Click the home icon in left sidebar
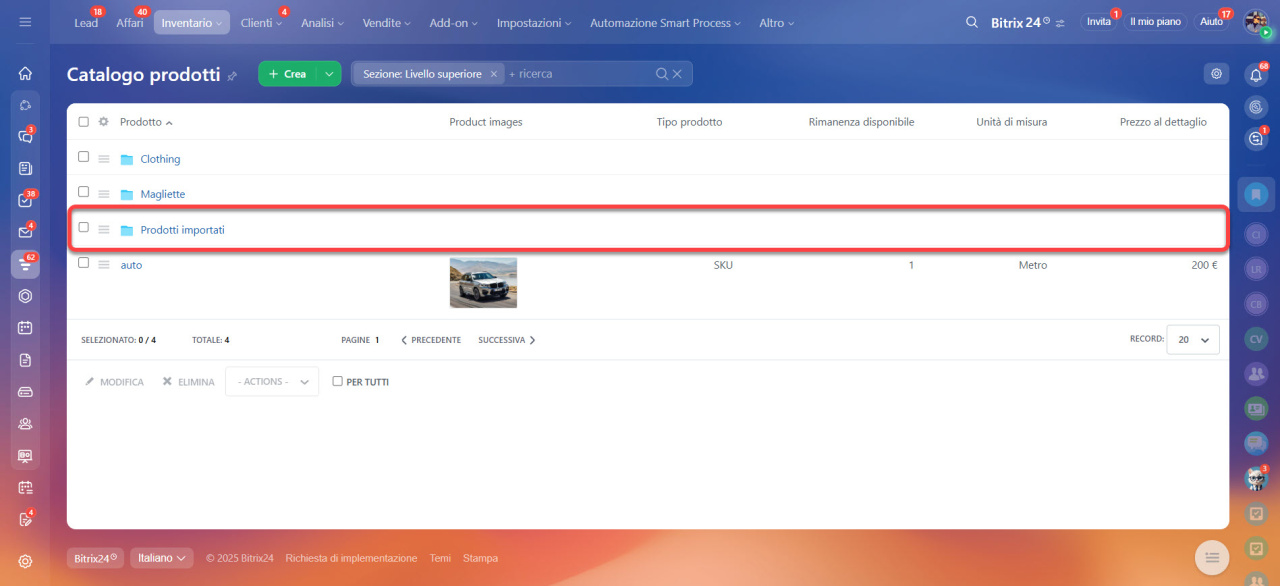The image size is (1280, 586). [x=25, y=73]
